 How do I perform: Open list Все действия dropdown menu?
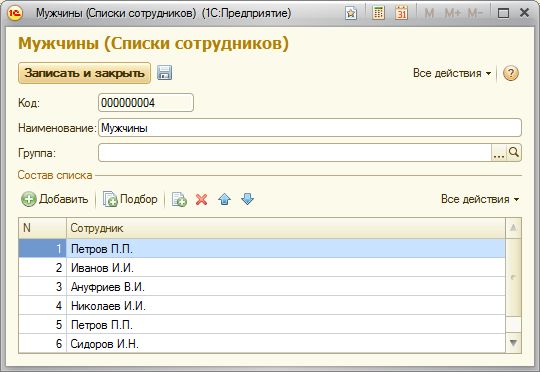480,199
